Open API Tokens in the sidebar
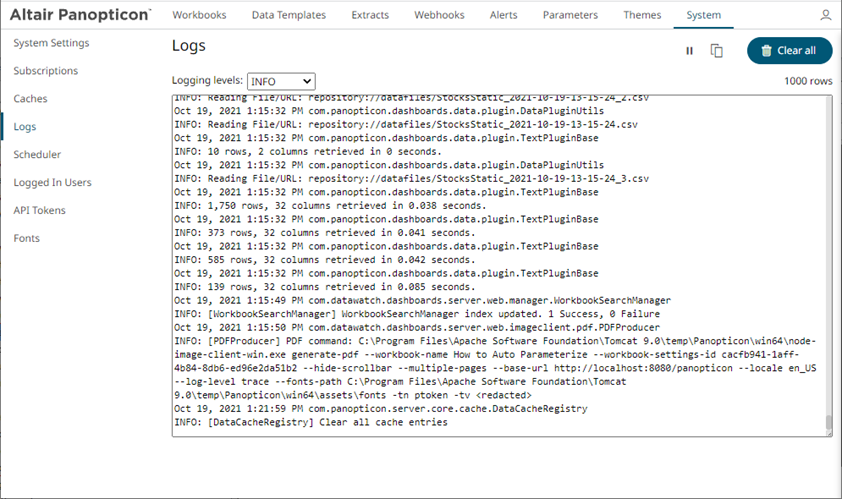This screenshot has height=499, width=842. [39, 211]
